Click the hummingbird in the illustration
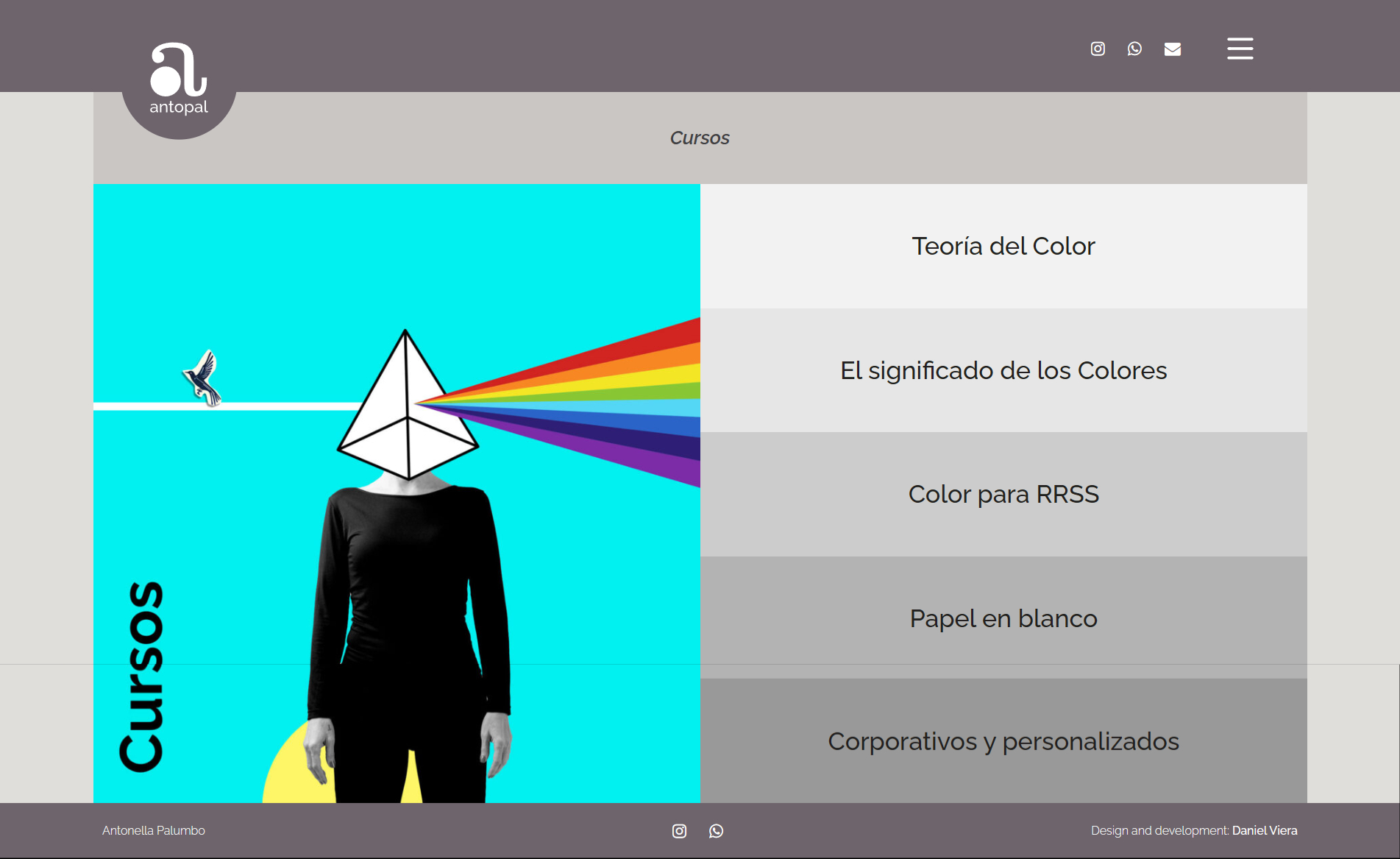1400x859 pixels. [203, 377]
